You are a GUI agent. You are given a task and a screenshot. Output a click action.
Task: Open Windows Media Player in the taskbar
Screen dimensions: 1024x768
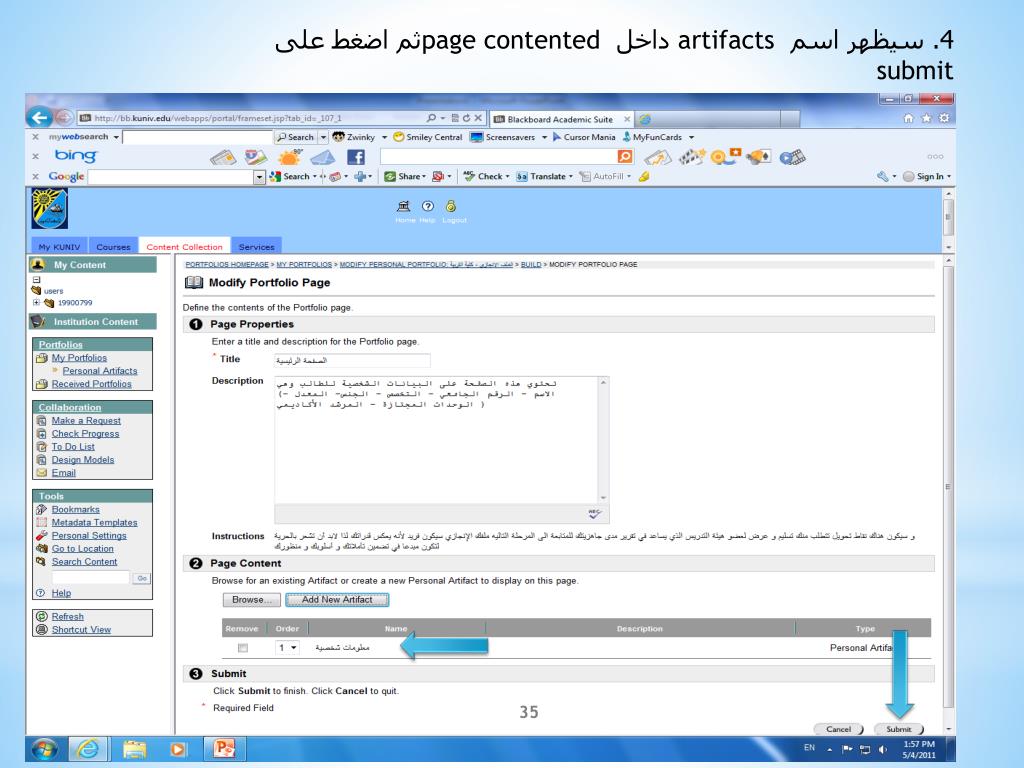[x=178, y=749]
